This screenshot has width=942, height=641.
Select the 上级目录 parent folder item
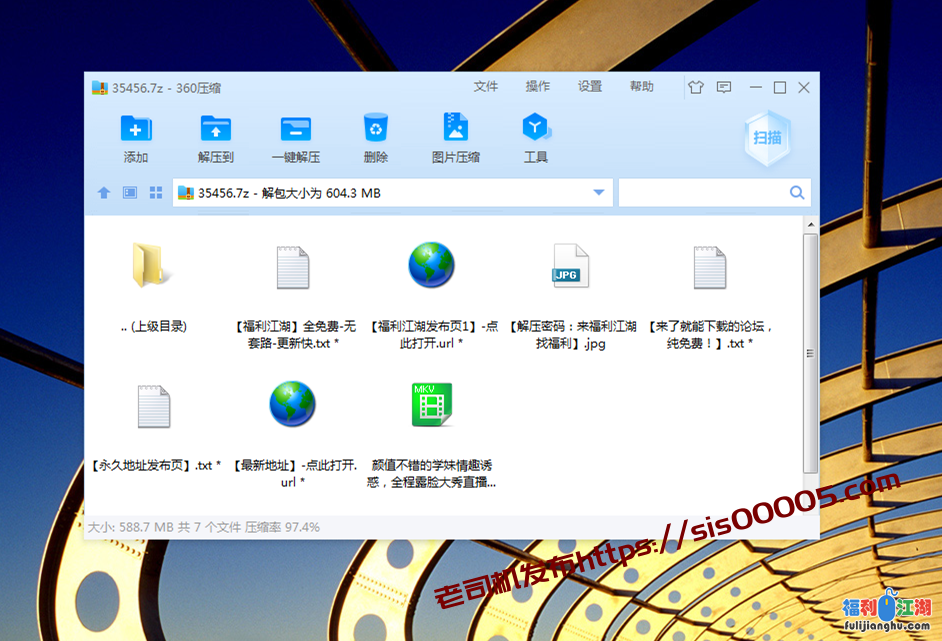(153, 285)
